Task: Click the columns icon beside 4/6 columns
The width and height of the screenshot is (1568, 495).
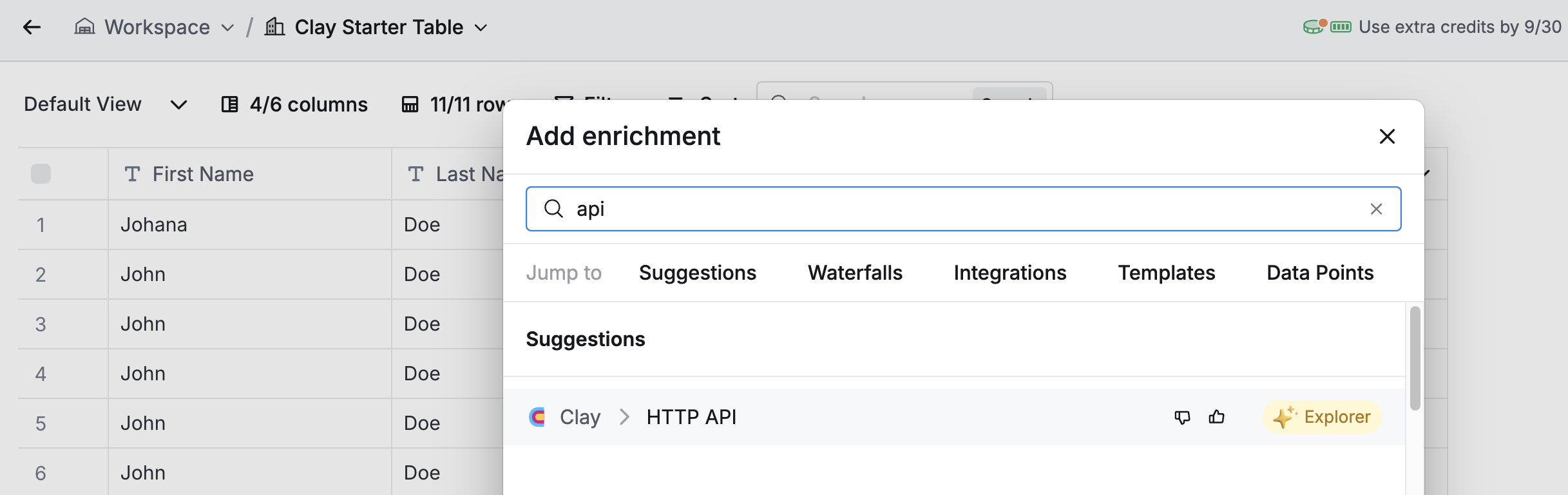Action: tap(229, 104)
